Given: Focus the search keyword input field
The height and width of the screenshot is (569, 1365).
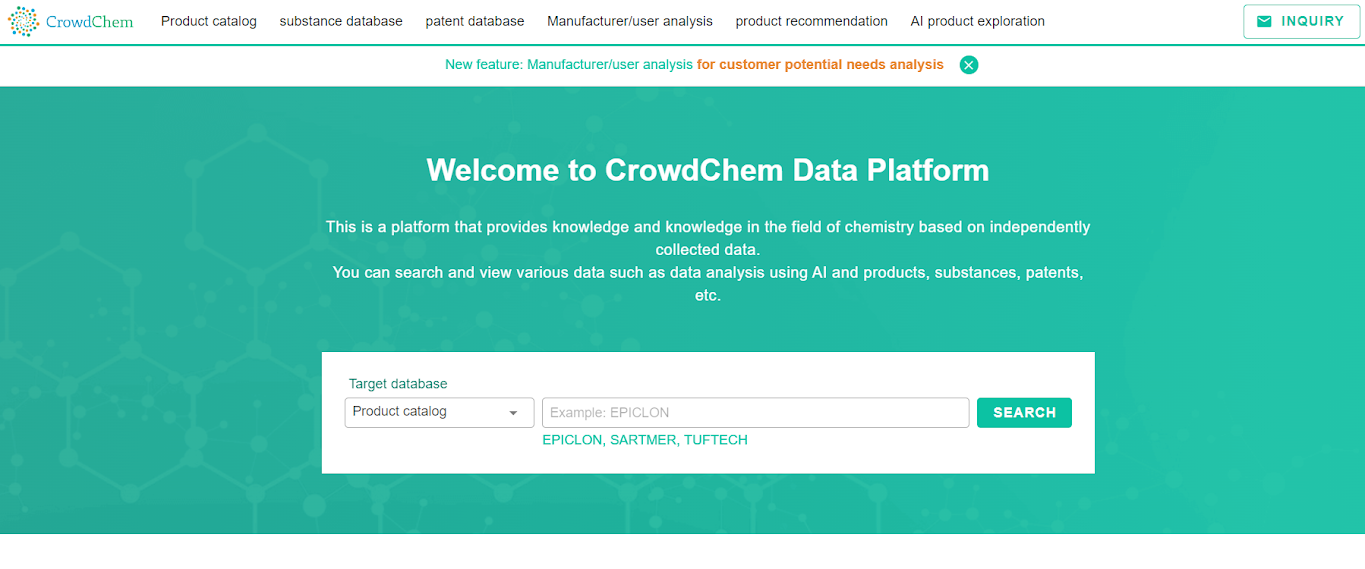Looking at the screenshot, I should point(755,413).
